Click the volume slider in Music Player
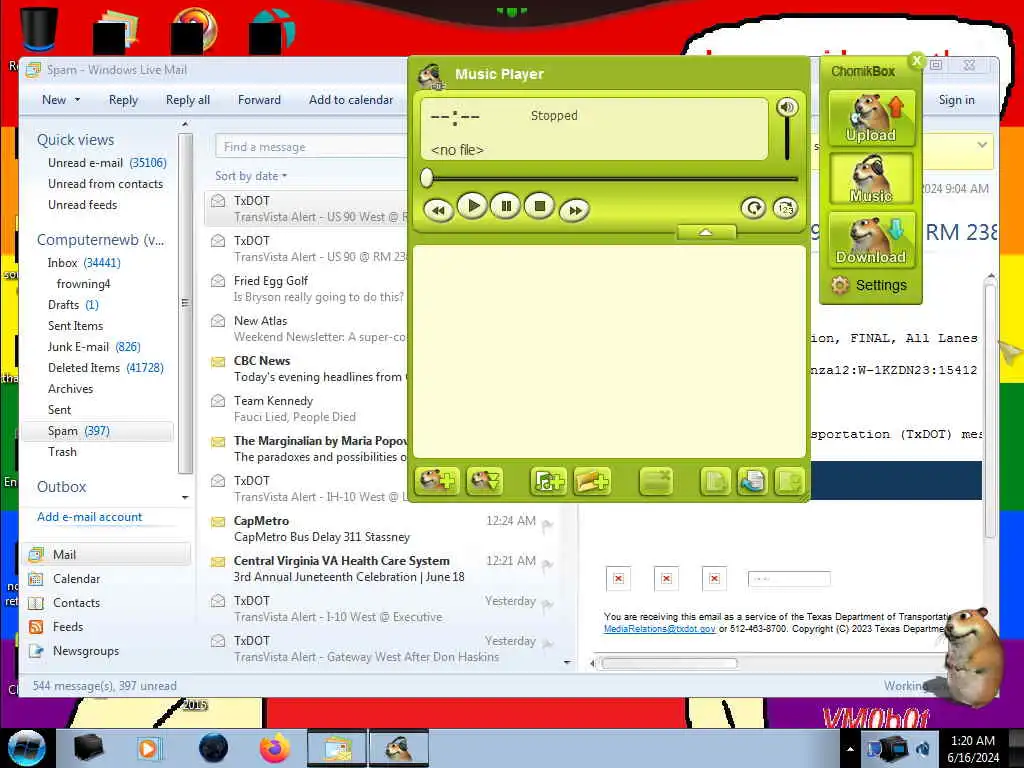Viewport: 1024px width, 768px height. point(787,139)
